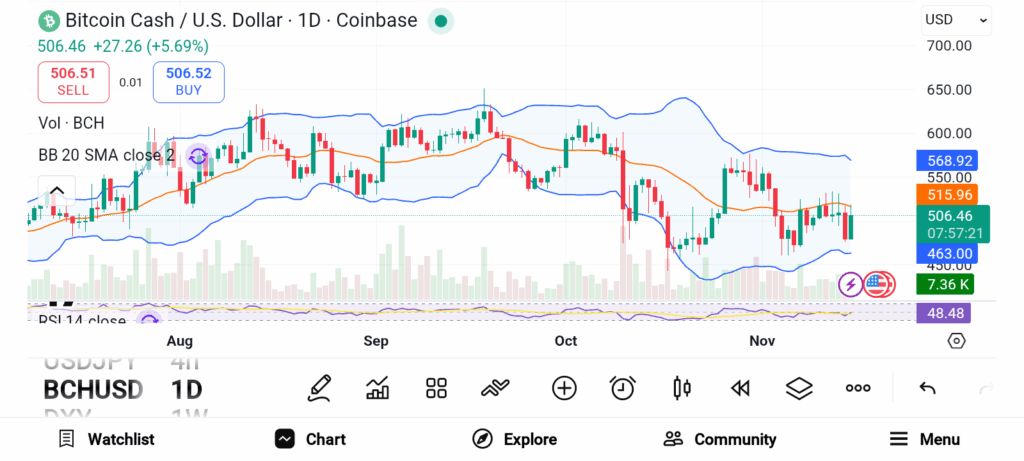The height and width of the screenshot is (461, 1024).
Task: Open the layout grid icon
Action: [x=436, y=388]
